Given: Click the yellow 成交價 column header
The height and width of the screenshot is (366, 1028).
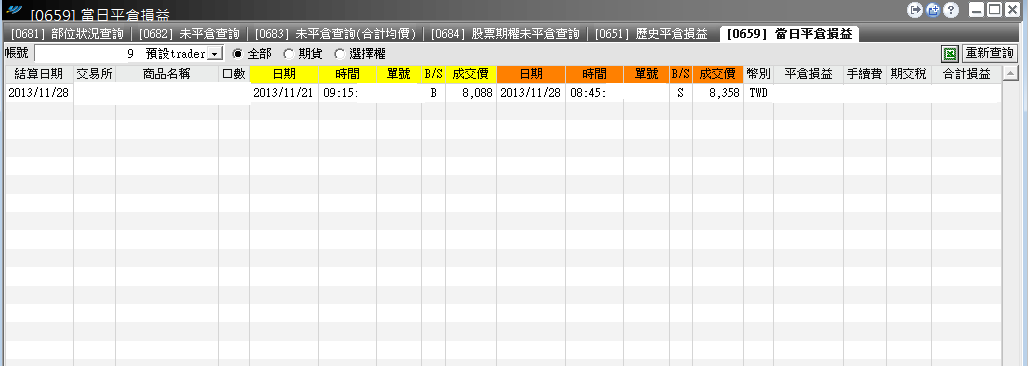Looking at the screenshot, I should point(471,74).
